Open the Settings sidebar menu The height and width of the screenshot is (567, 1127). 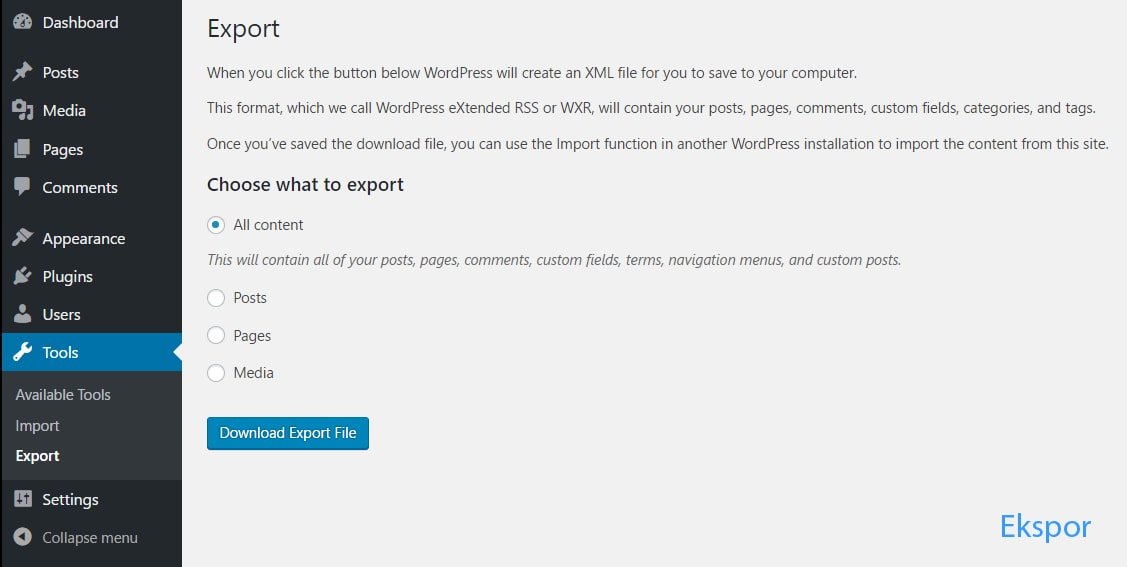(x=91, y=499)
